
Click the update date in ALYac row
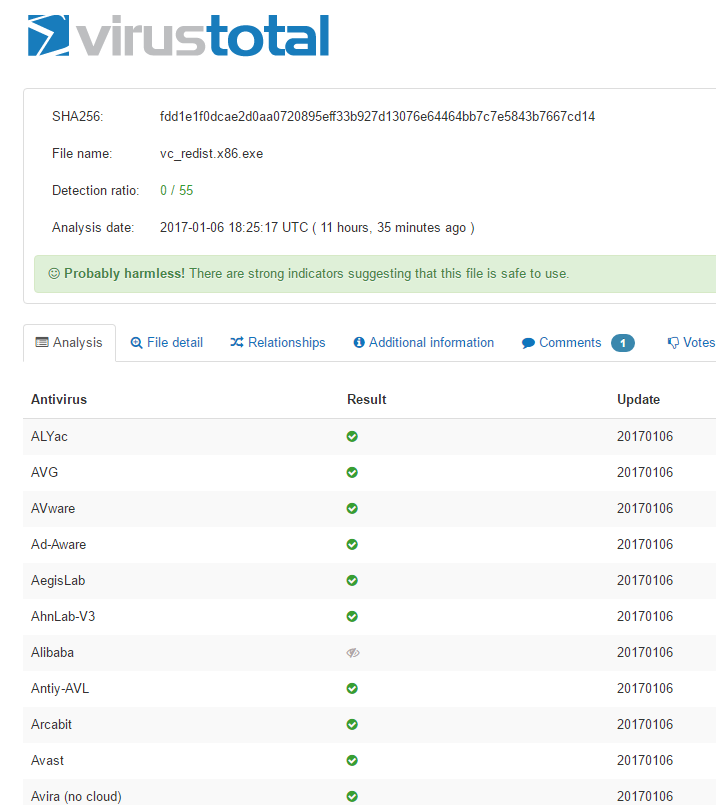coord(645,436)
